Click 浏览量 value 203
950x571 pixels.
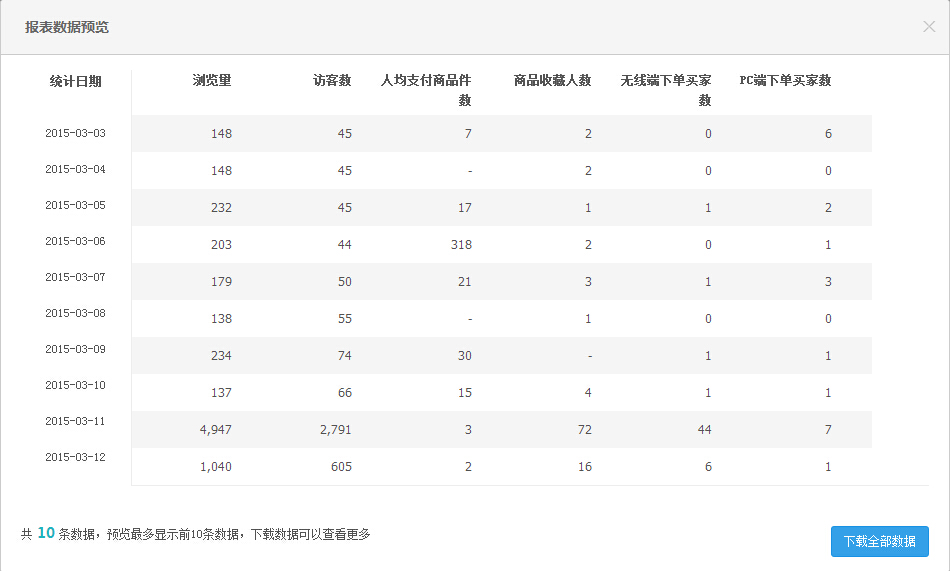click(x=221, y=244)
